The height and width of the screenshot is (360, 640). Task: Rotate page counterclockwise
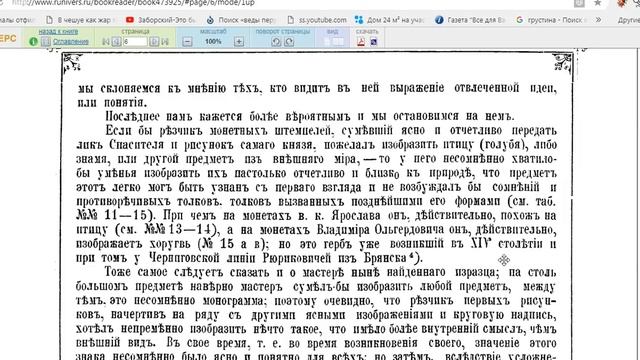point(276,41)
